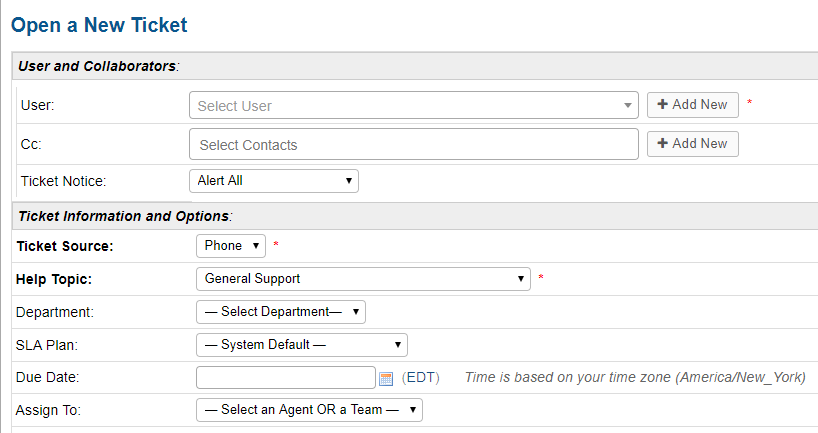Click the plus icon on Cc Add New
Screen dimensions: 818x433
tap(661, 144)
